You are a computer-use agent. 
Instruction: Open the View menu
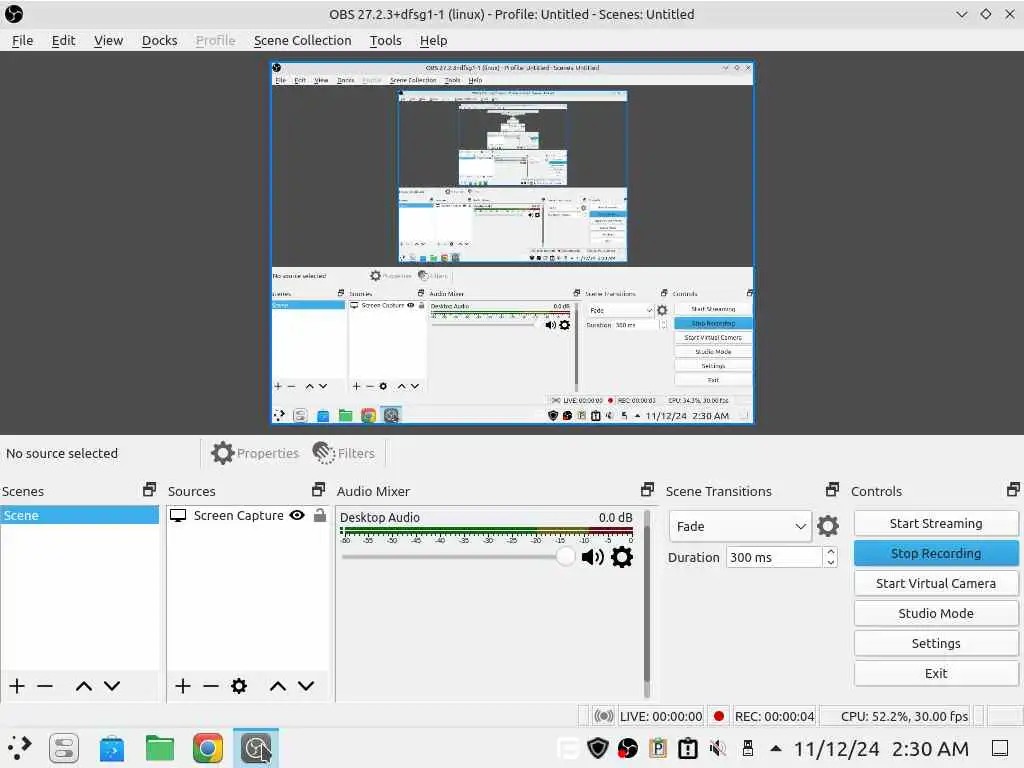[x=108, y=40]
